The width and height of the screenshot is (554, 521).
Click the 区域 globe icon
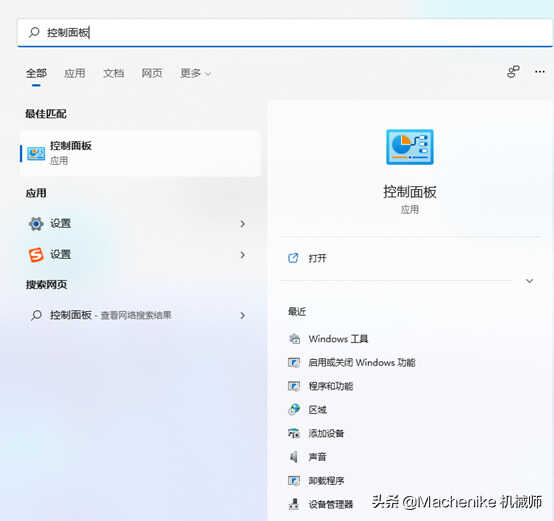tap(294, 409)
